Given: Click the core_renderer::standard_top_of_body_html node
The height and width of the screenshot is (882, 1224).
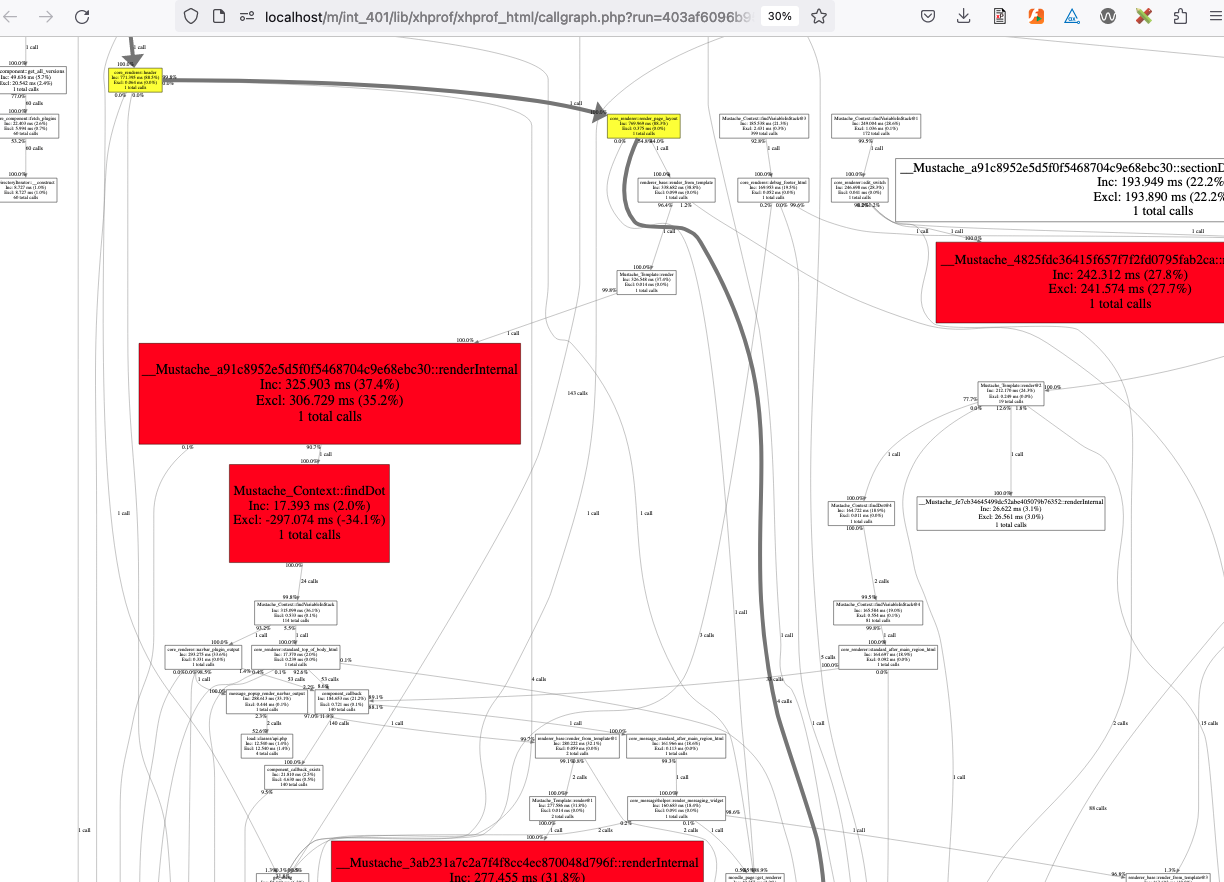Looking at the screenshot, I should [x=295, y=656].
